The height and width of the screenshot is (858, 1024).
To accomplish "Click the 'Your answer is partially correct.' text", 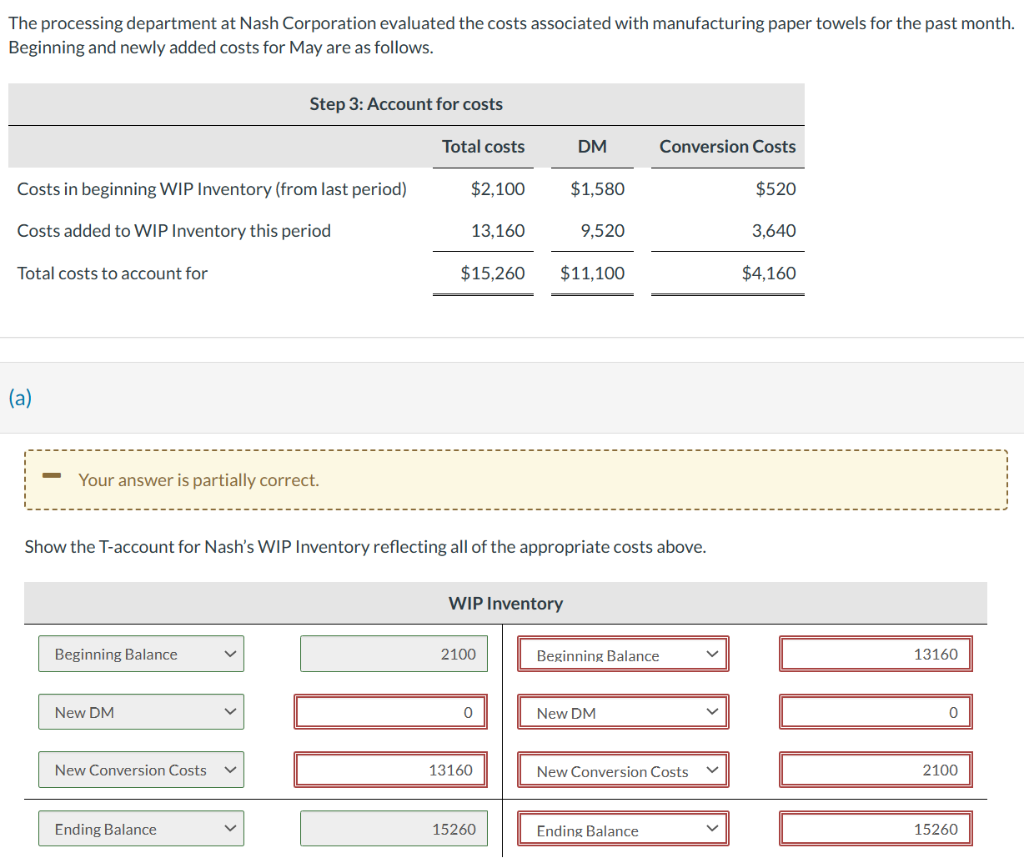I will tap(199, 480).
